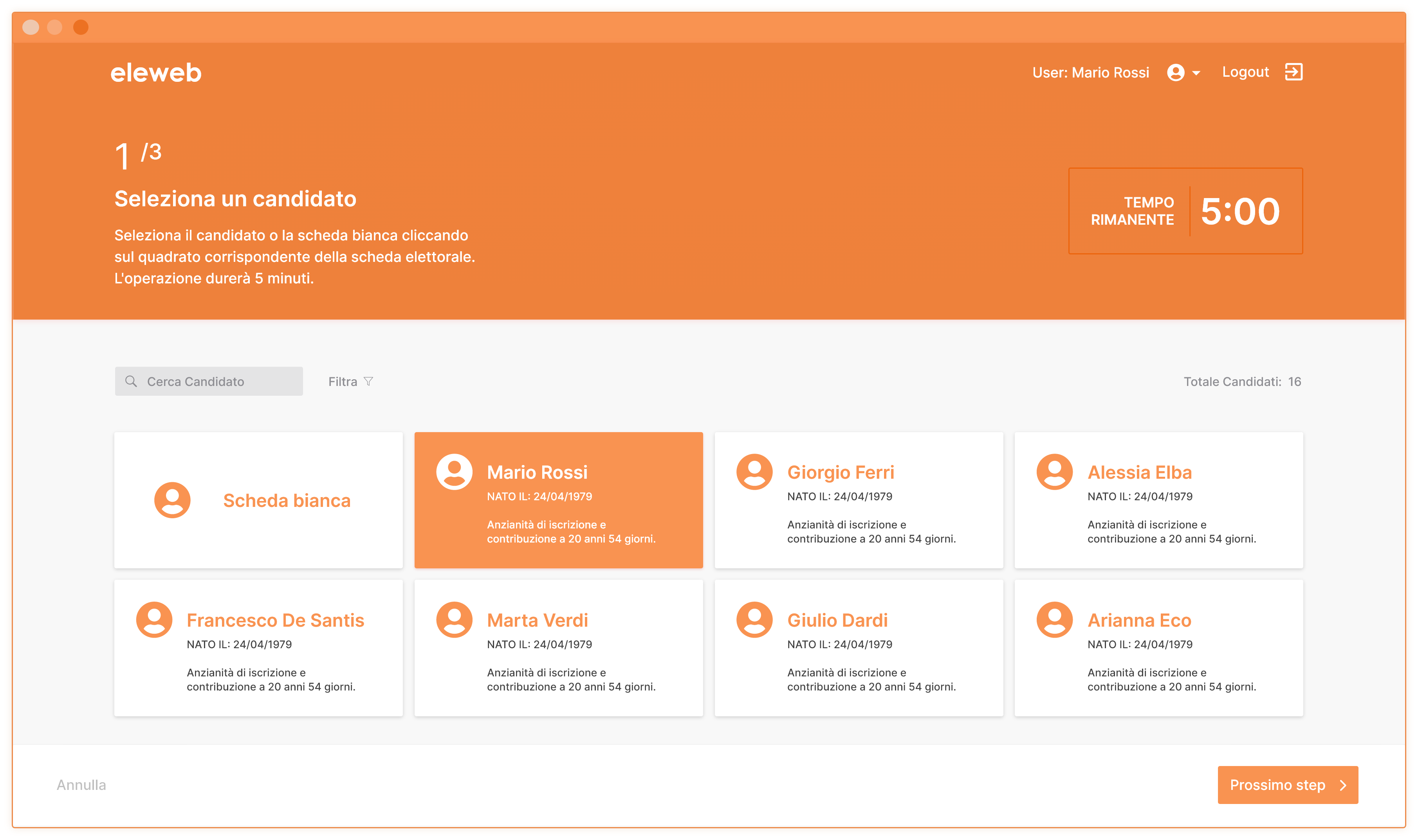
Task: Click Giulio Dardi avatar icon
Action: tap(754, 619)
